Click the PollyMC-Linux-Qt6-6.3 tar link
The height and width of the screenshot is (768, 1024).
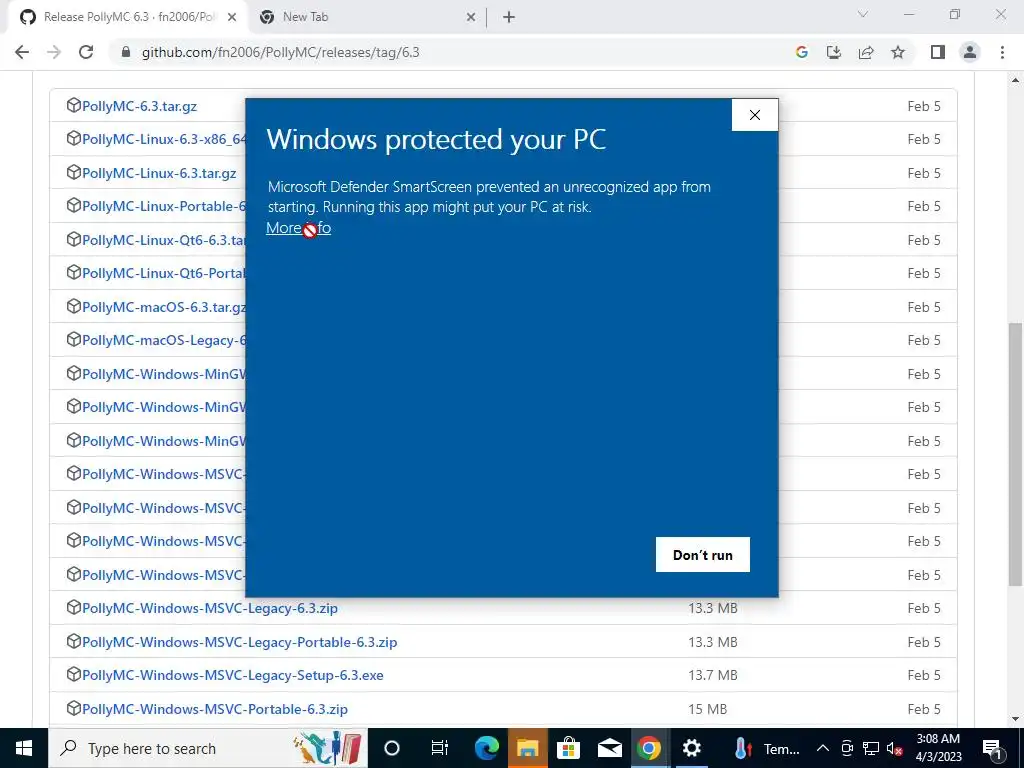[164, 240]
